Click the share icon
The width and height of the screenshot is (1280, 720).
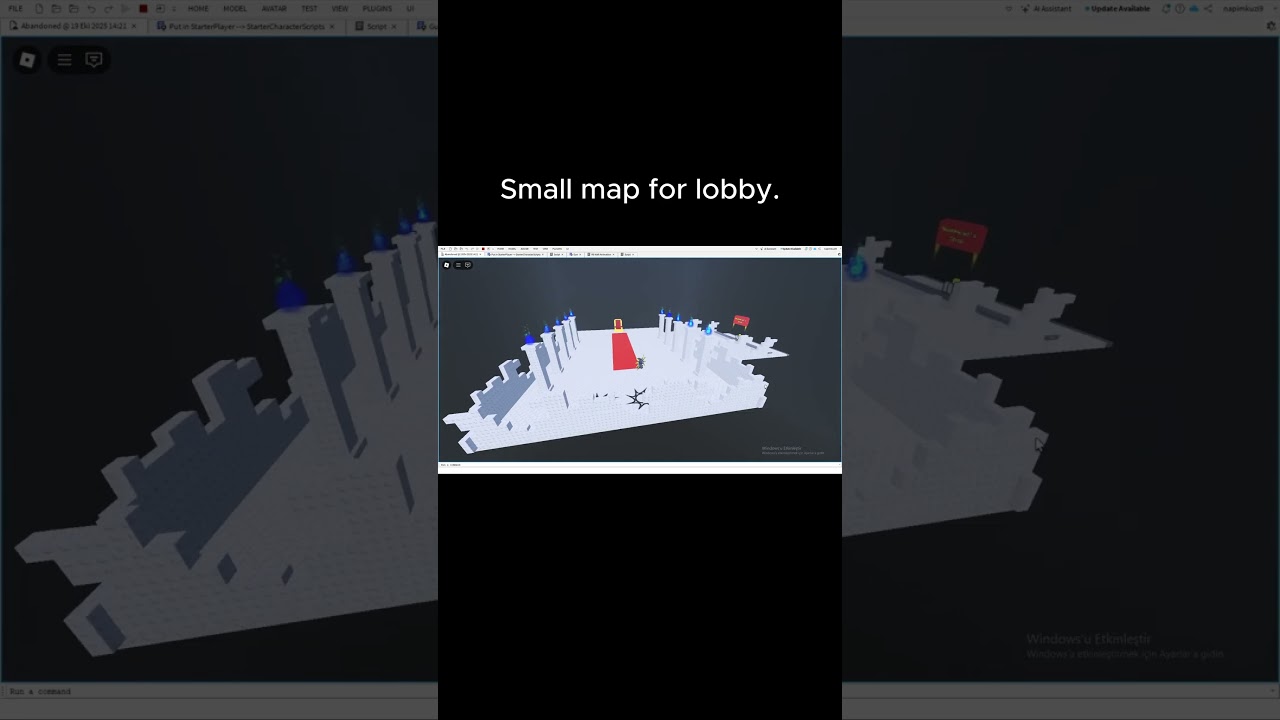coord(1208,8)
